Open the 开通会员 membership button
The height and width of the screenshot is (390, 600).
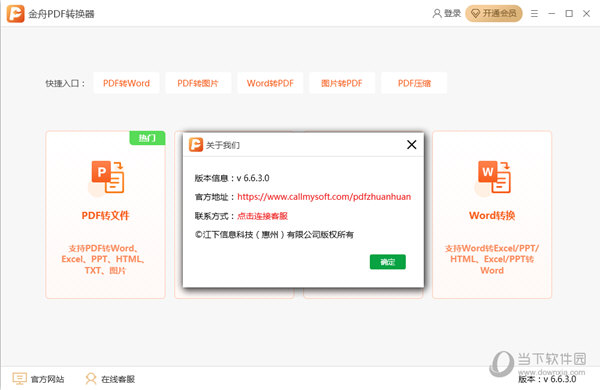point(494,13)
